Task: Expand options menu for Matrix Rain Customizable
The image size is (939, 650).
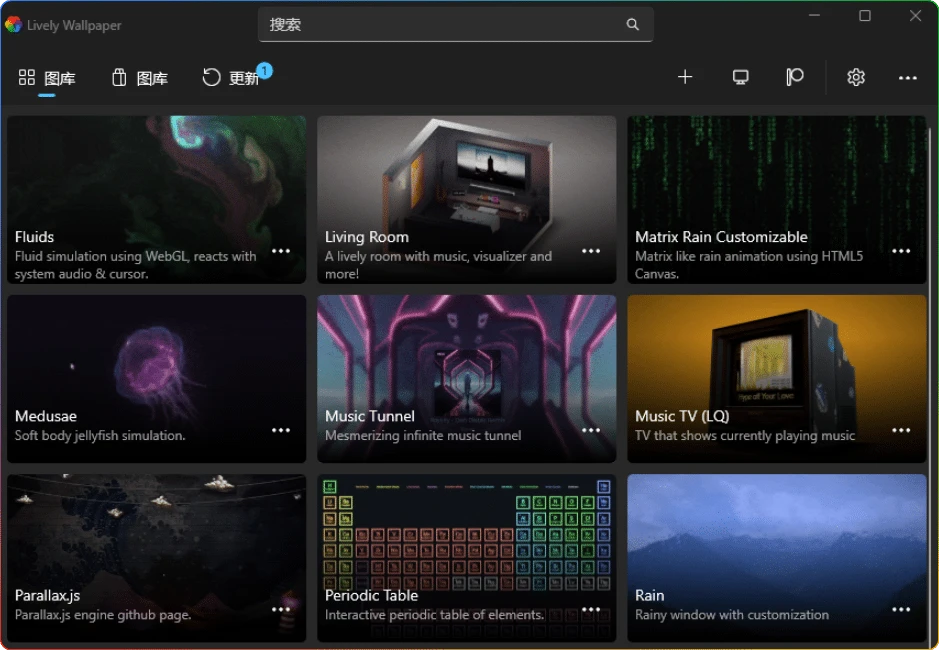Action: [x=901, y=251]
